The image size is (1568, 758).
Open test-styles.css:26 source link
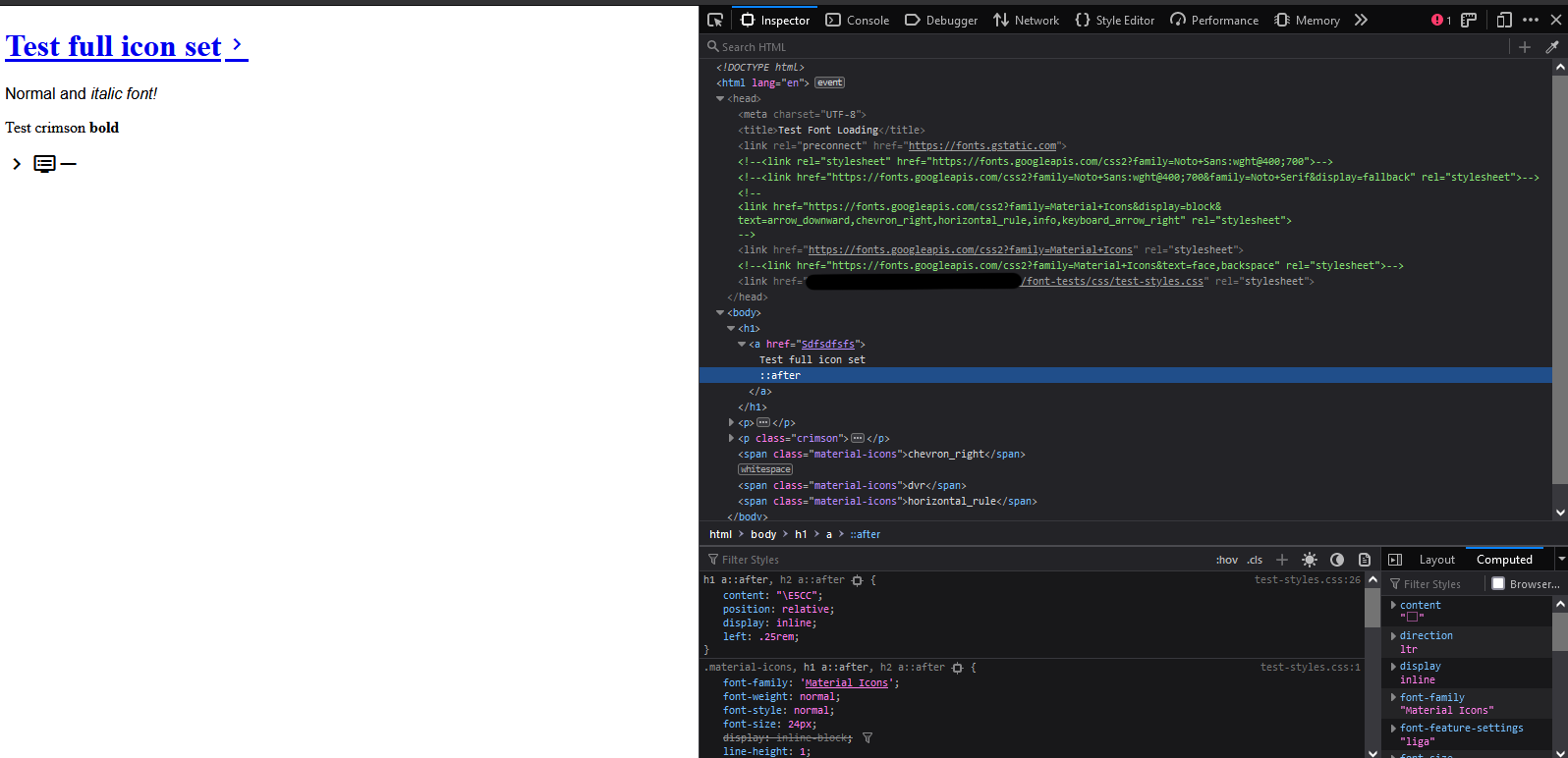(x=1308, y=580)
